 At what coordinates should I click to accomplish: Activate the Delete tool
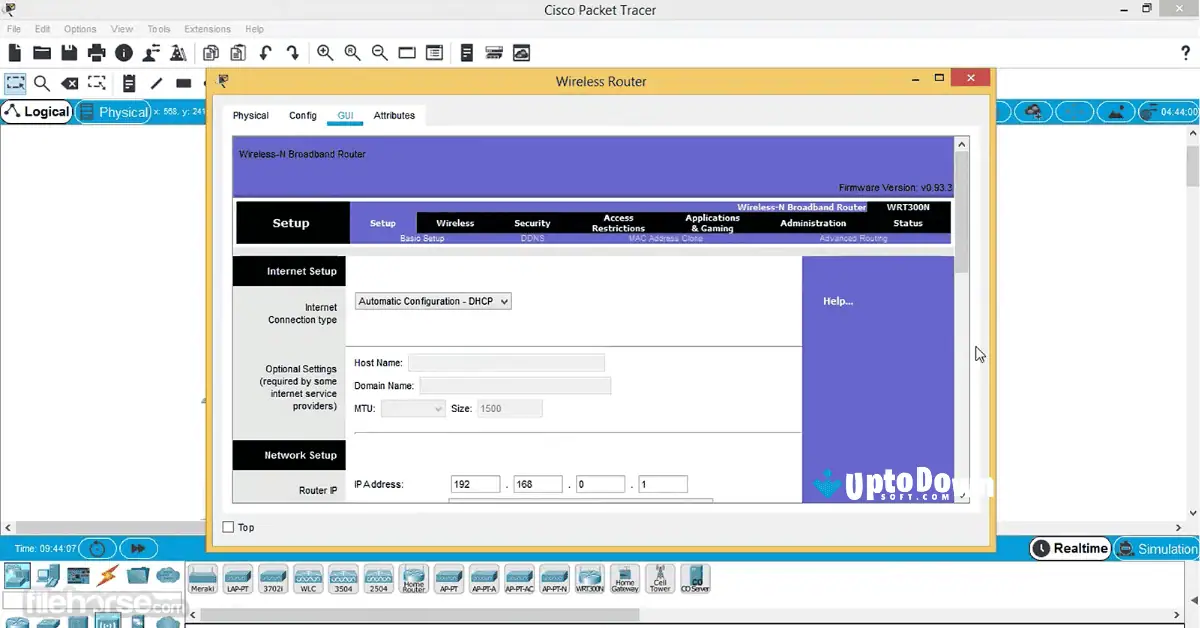pos(69,83)
